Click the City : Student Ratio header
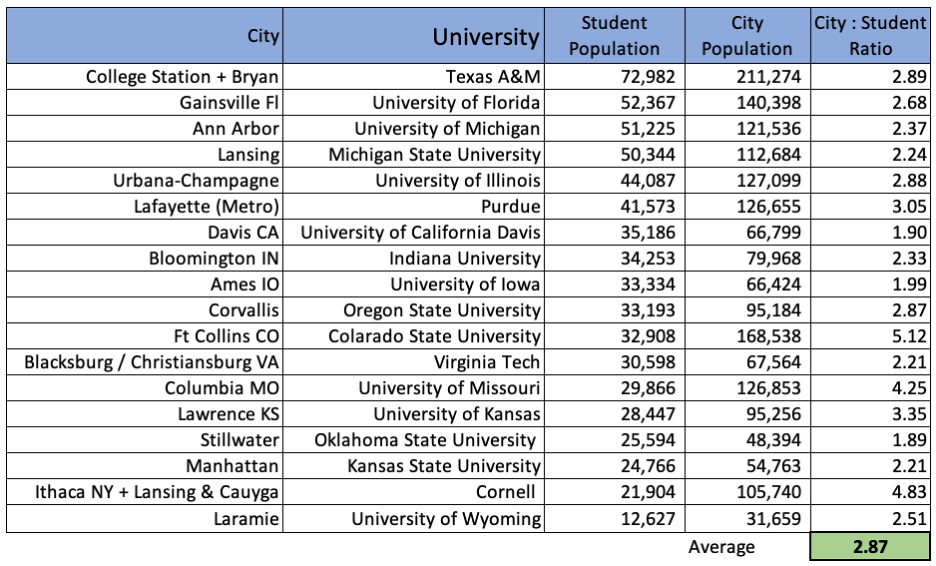The image size is (936, 566). point(869,36)
